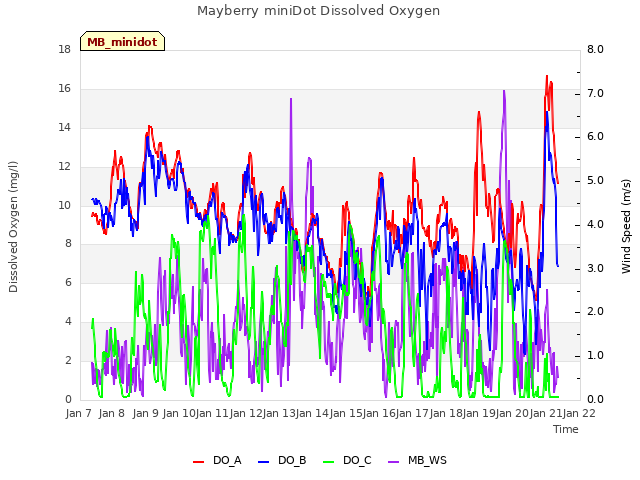The image size is (640, 480).
Task: Click the 2.0 wind speed tick label
Action: [x=595, y=312]
